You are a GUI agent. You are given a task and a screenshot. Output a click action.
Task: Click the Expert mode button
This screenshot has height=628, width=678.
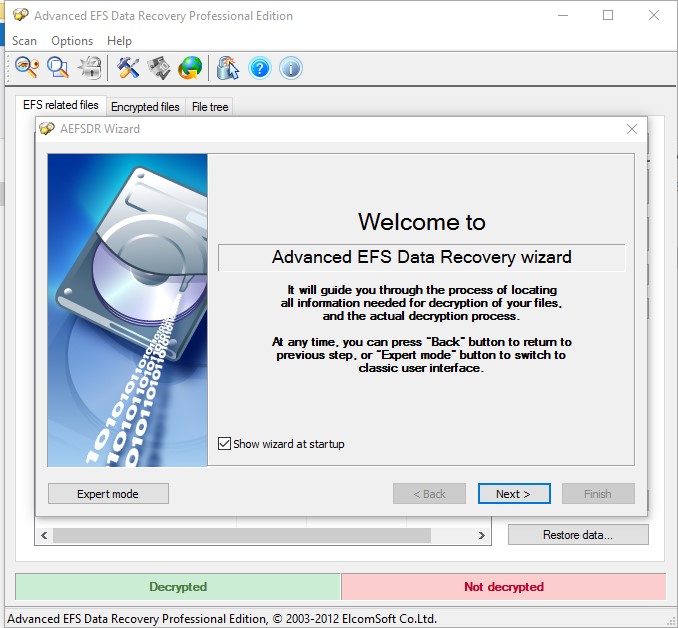tap(108, 493)
